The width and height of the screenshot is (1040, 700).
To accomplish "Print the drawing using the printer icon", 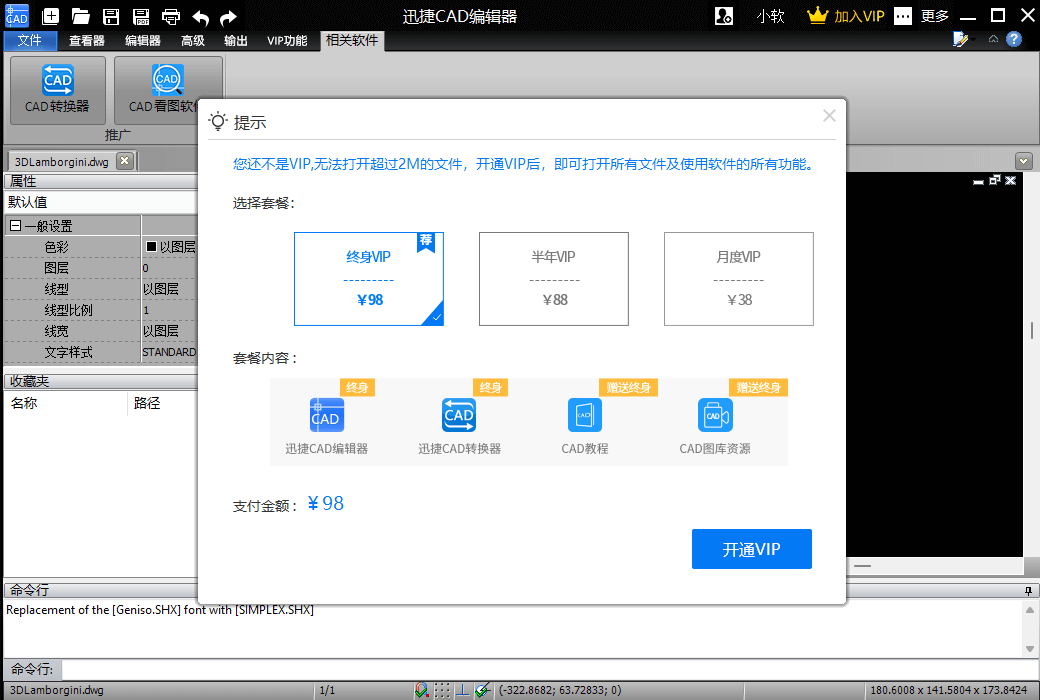I will [x=170, y=17].
